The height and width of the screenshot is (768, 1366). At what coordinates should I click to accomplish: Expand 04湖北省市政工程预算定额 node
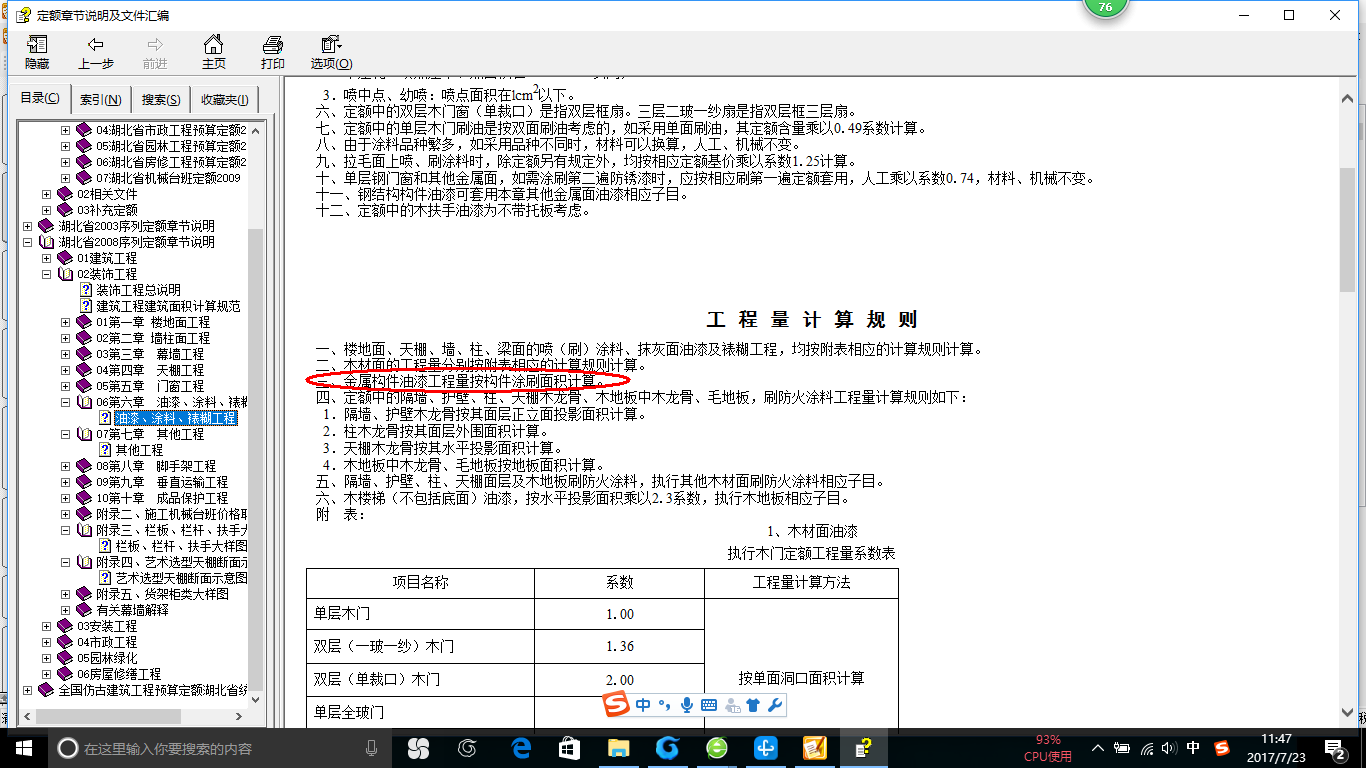tap(66, 130)
